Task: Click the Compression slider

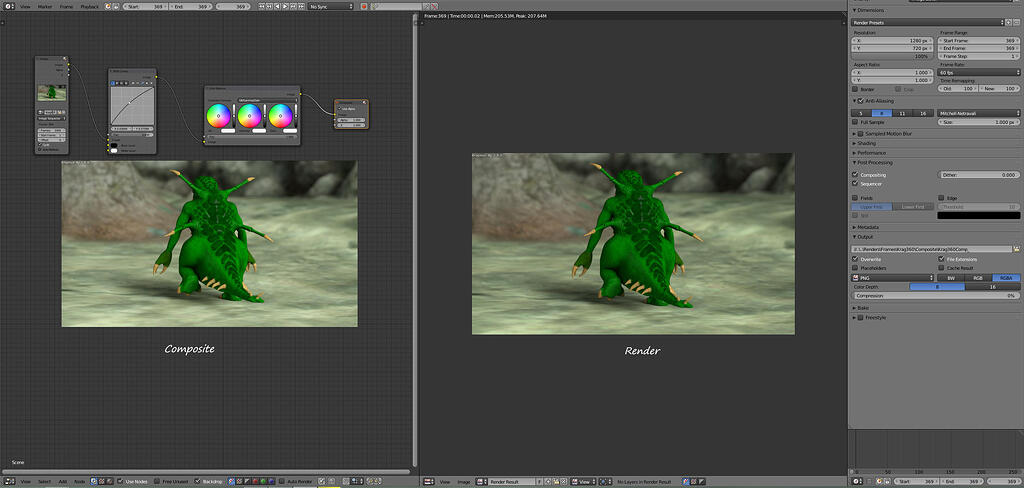Action: 936,296
